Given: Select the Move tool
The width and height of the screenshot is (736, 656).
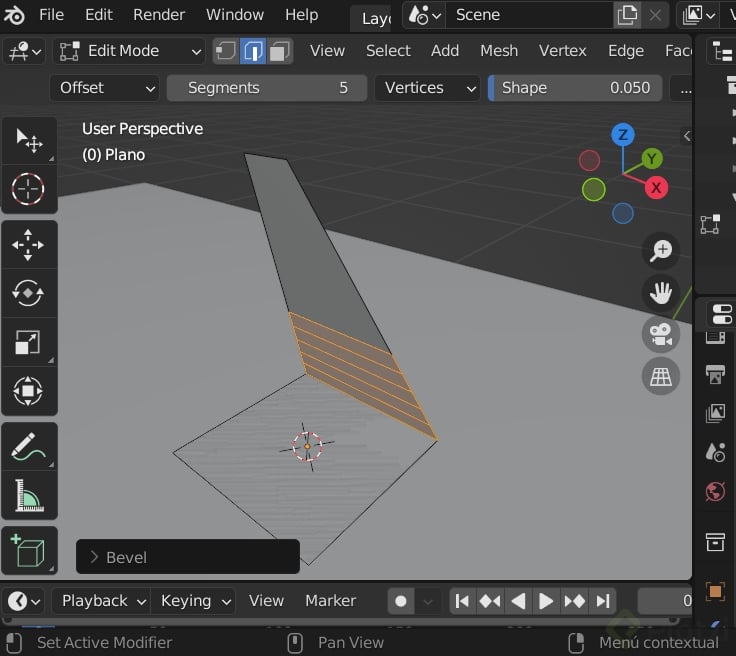Looking at the screenshot, I should click(x=28, y=244).
